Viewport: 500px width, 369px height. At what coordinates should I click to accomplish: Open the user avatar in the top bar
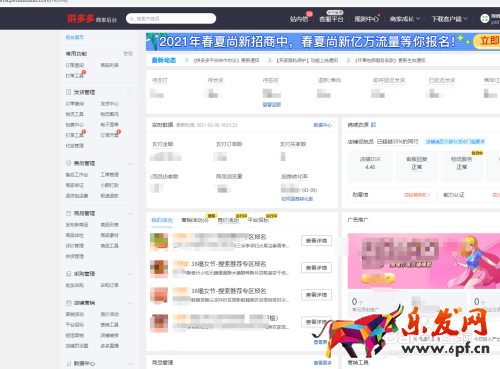pos(485,19)
